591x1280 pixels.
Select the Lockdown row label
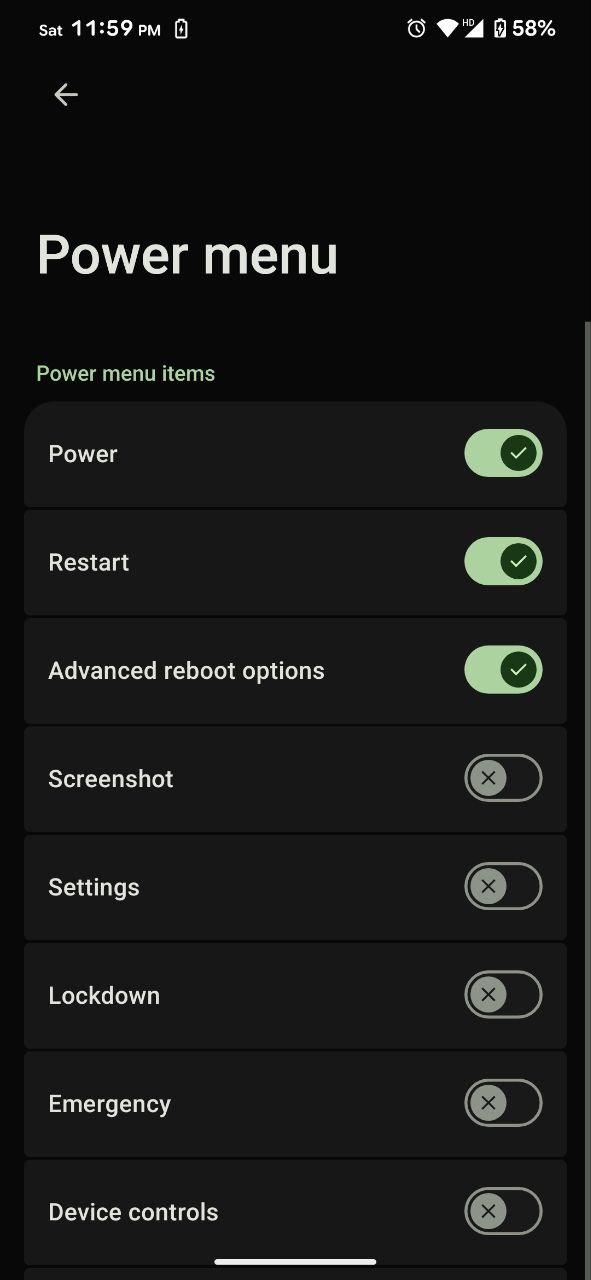pyautogui.click(x=104, y=995)
